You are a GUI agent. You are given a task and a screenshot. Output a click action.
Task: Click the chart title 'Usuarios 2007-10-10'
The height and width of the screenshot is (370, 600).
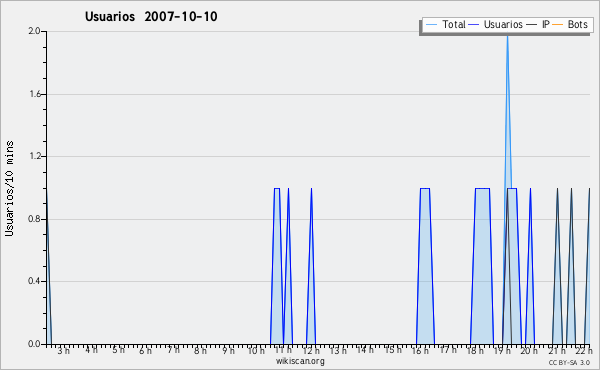(x=151, y=16)
